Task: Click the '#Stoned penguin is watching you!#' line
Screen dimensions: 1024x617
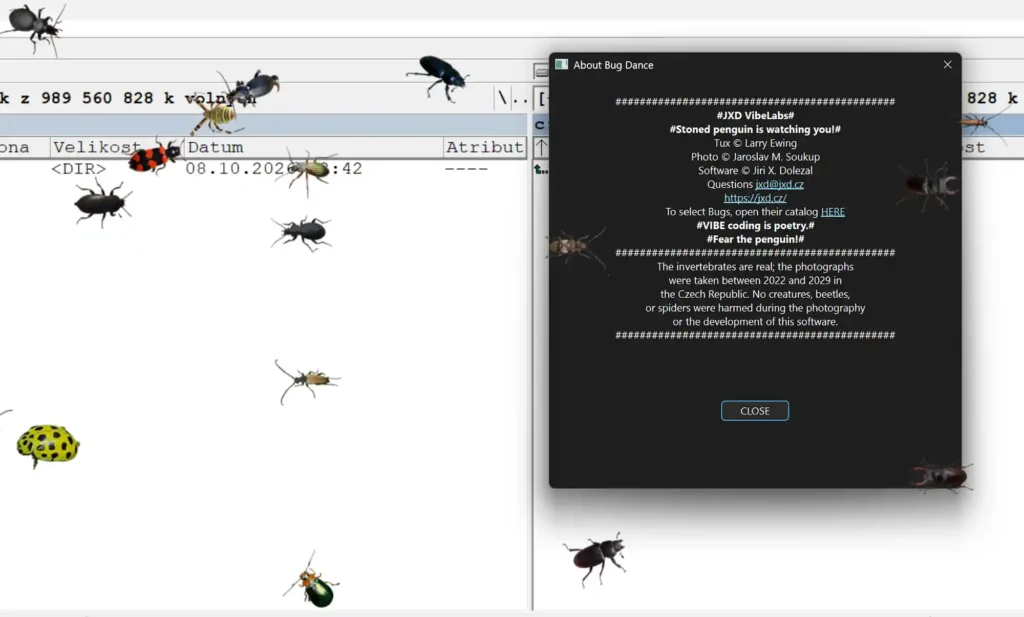Action: (x=755, y=129)
